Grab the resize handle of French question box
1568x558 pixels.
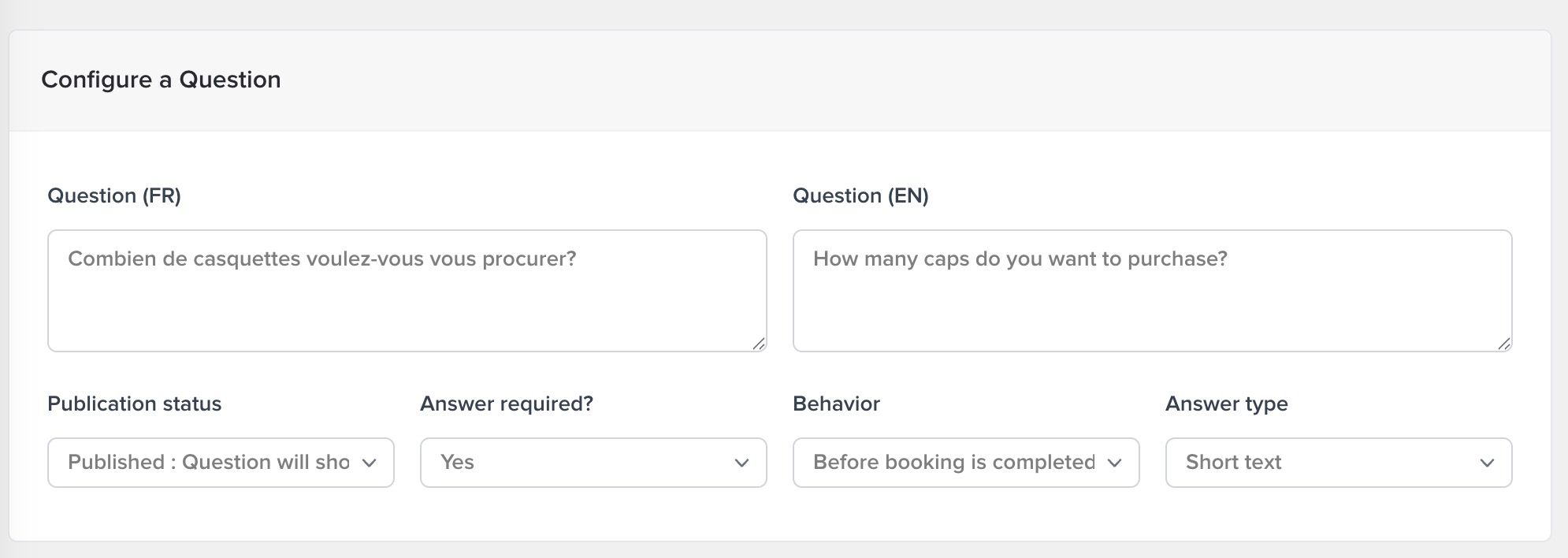coord(758,343)
